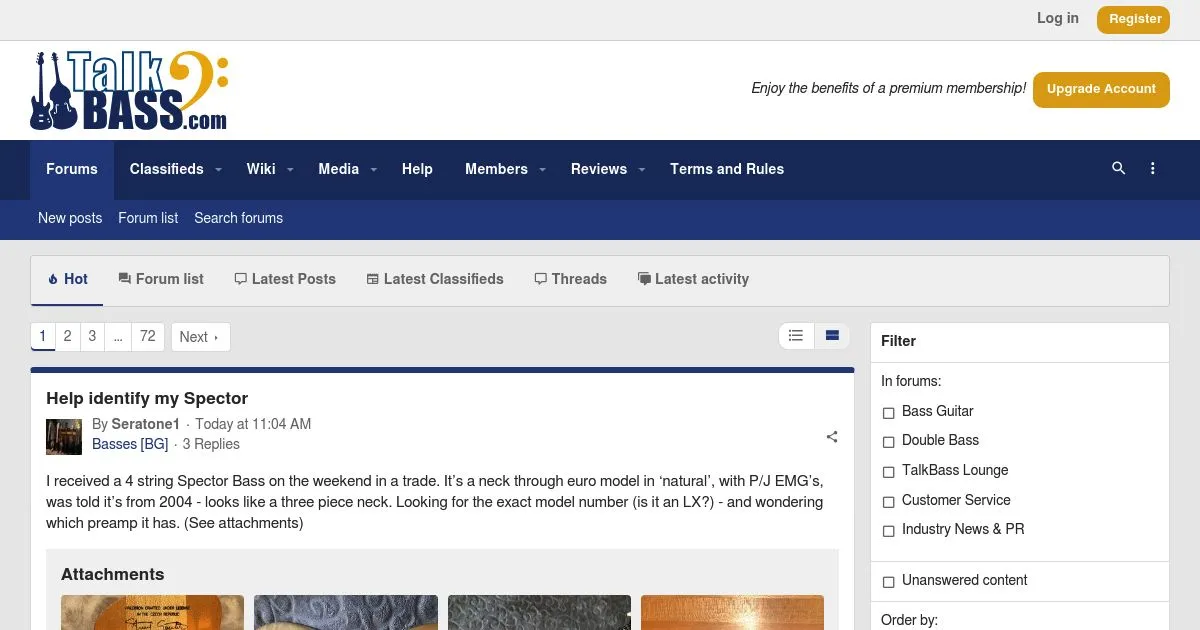Open the Forum list sub-nav link

148,218
